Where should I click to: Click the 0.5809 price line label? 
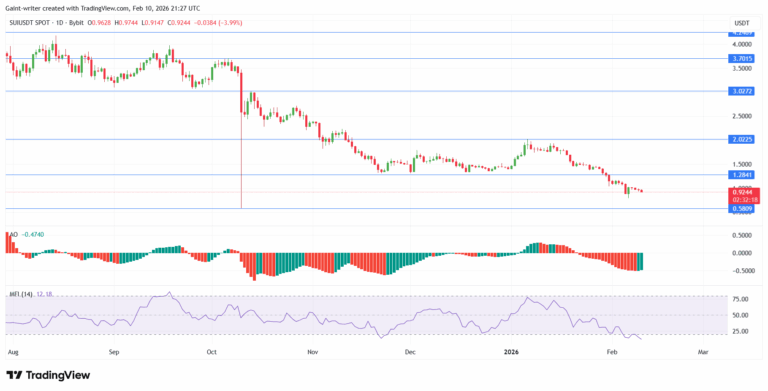point(742,209)
